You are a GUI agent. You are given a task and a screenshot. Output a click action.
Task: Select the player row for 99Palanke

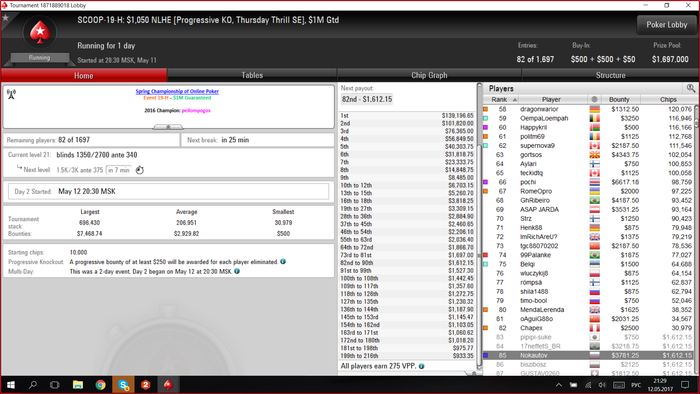[x=588, y=255]
